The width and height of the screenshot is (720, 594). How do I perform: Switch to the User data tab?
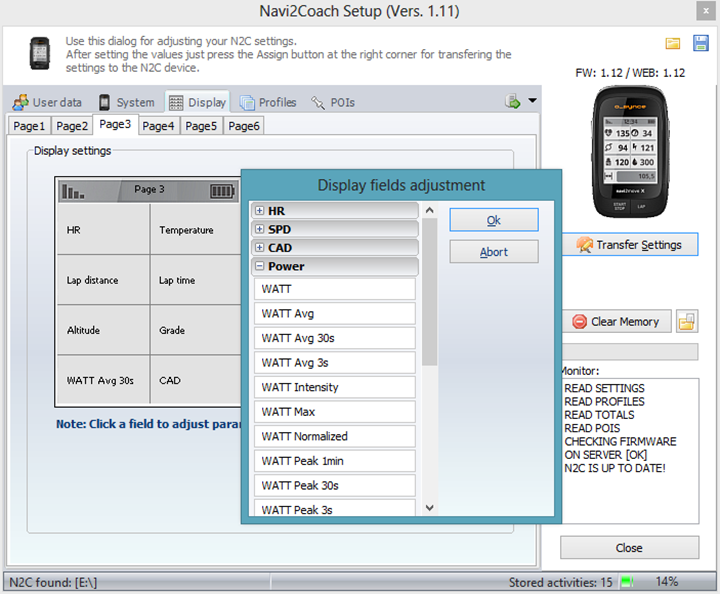(47, 102)
